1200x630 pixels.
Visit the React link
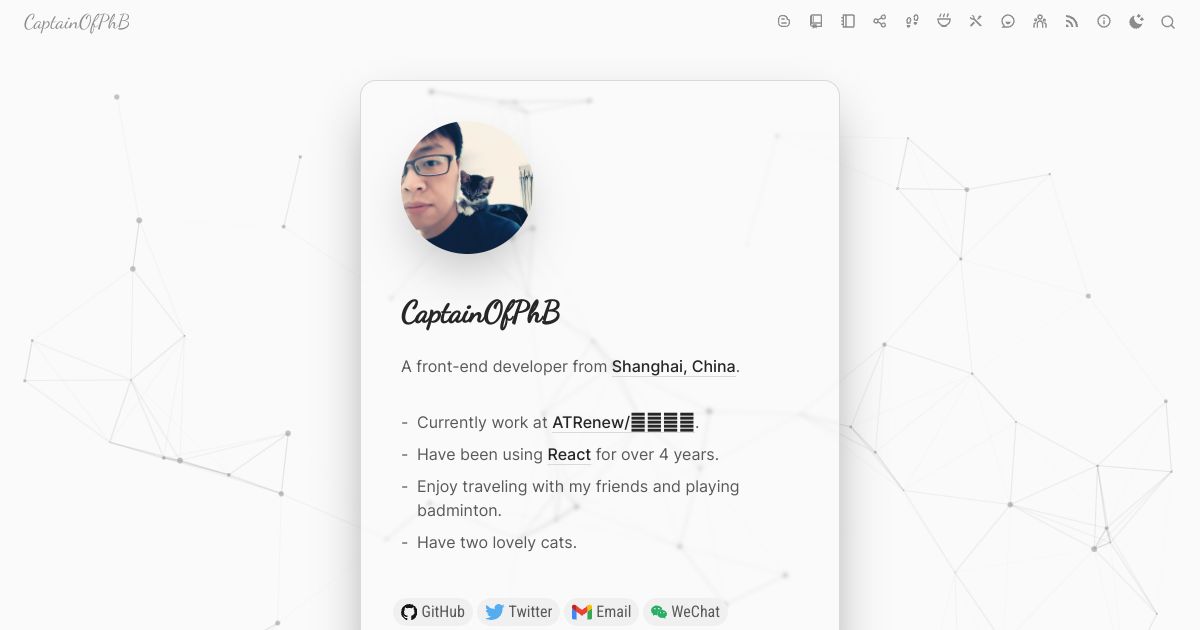(x=569, y=454)
